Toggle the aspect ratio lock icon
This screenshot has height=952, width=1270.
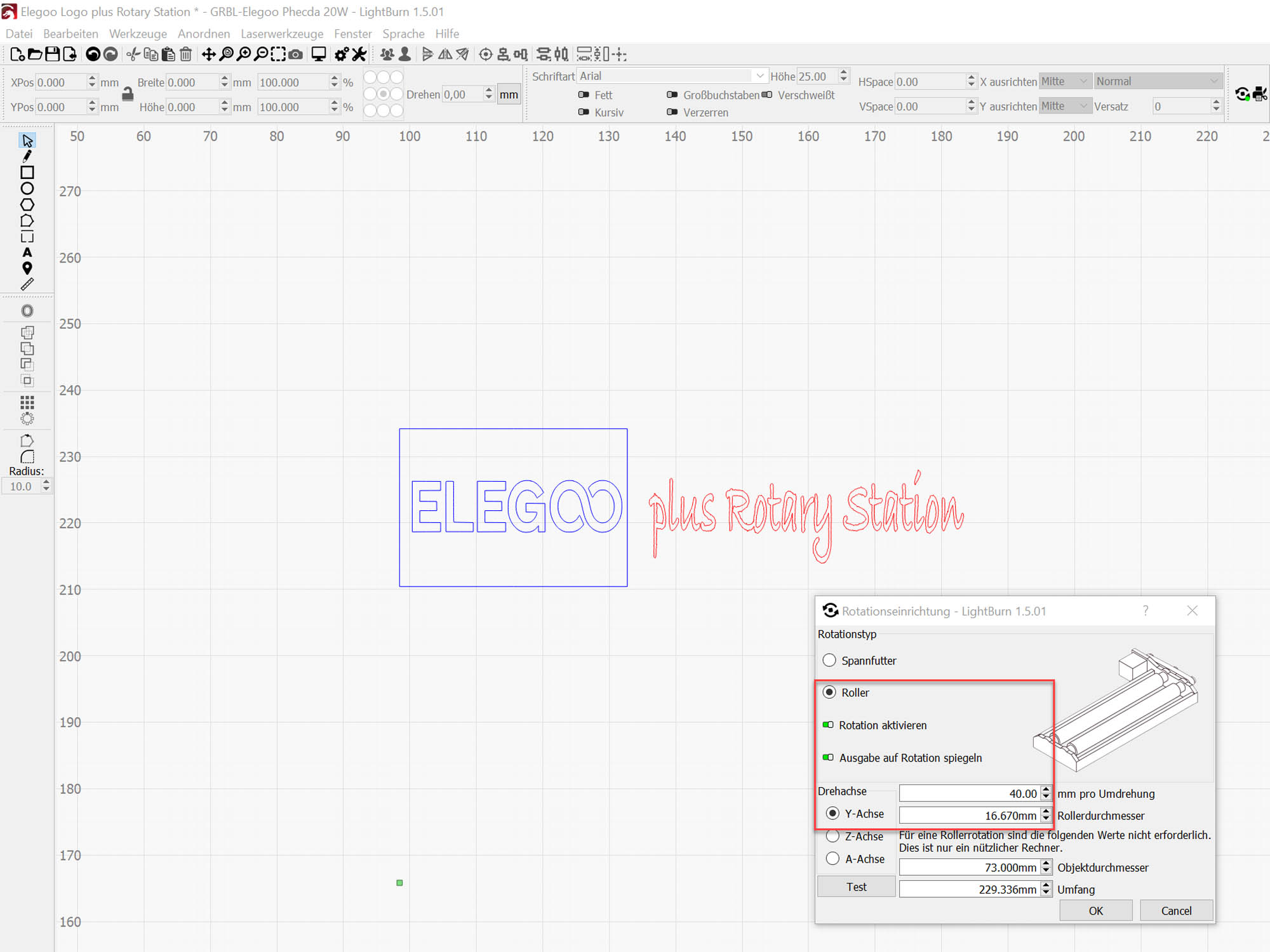pos(128,94)
